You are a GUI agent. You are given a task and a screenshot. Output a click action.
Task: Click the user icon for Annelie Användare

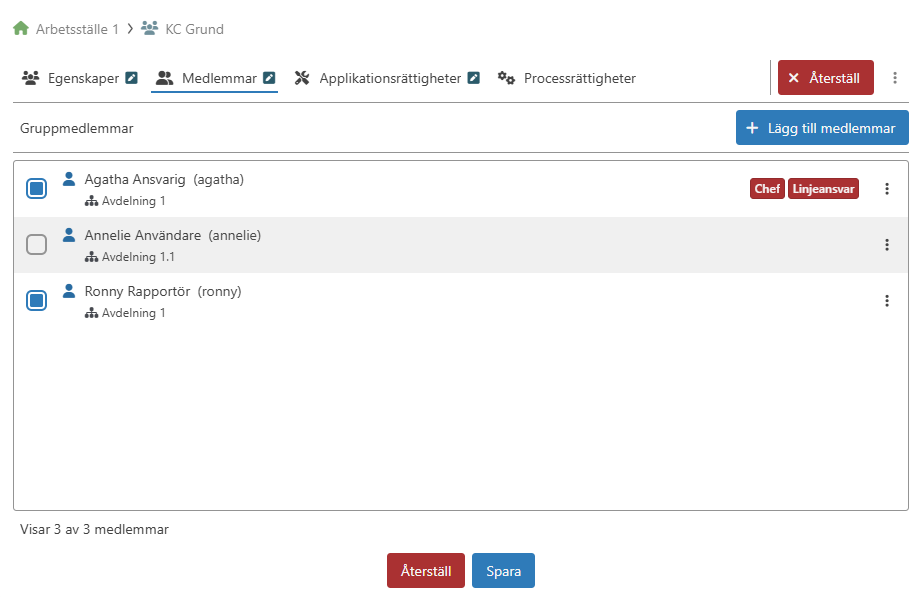[x=69, y=235]
